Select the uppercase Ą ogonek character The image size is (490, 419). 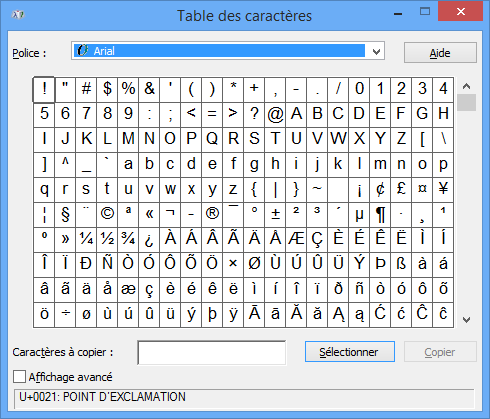point(338,315)
